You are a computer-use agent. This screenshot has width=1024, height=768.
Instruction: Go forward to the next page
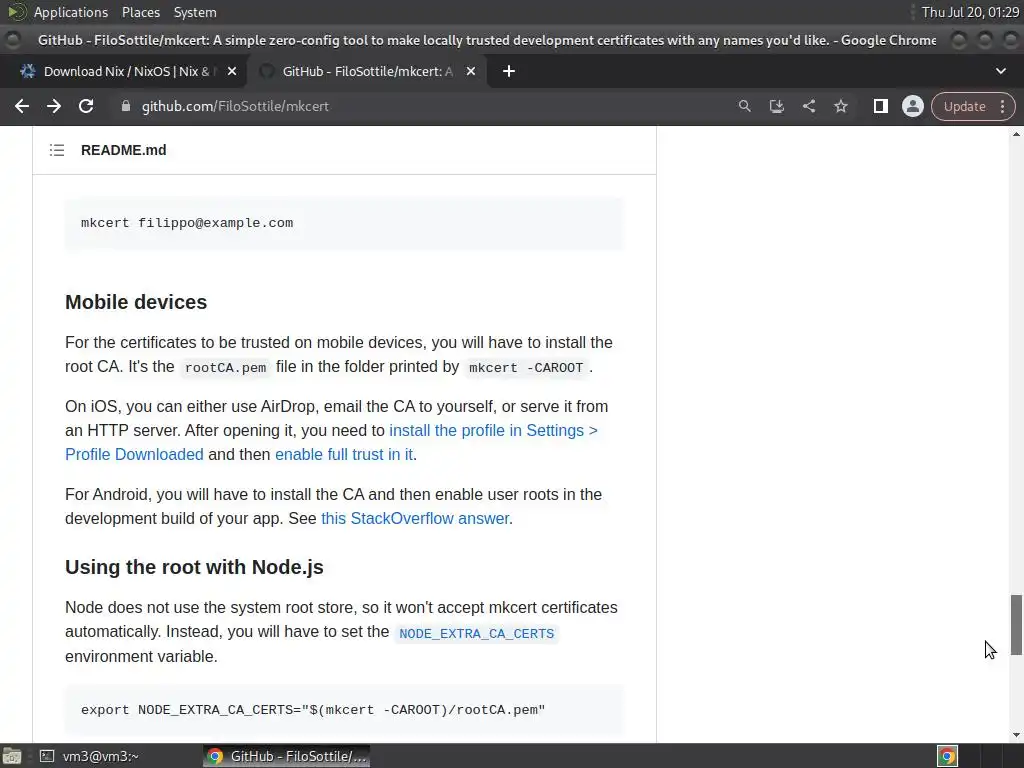pos(54,106)
